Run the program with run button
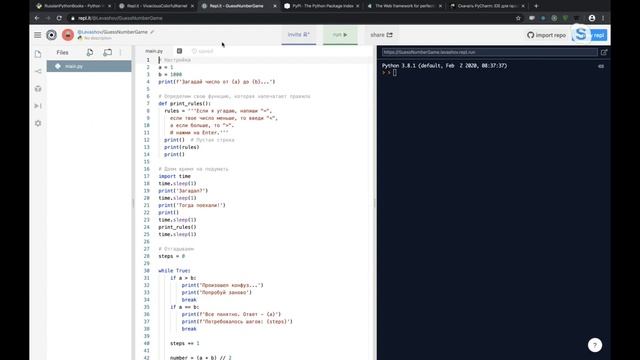640x360 pixels. click(x=340, y=35)
